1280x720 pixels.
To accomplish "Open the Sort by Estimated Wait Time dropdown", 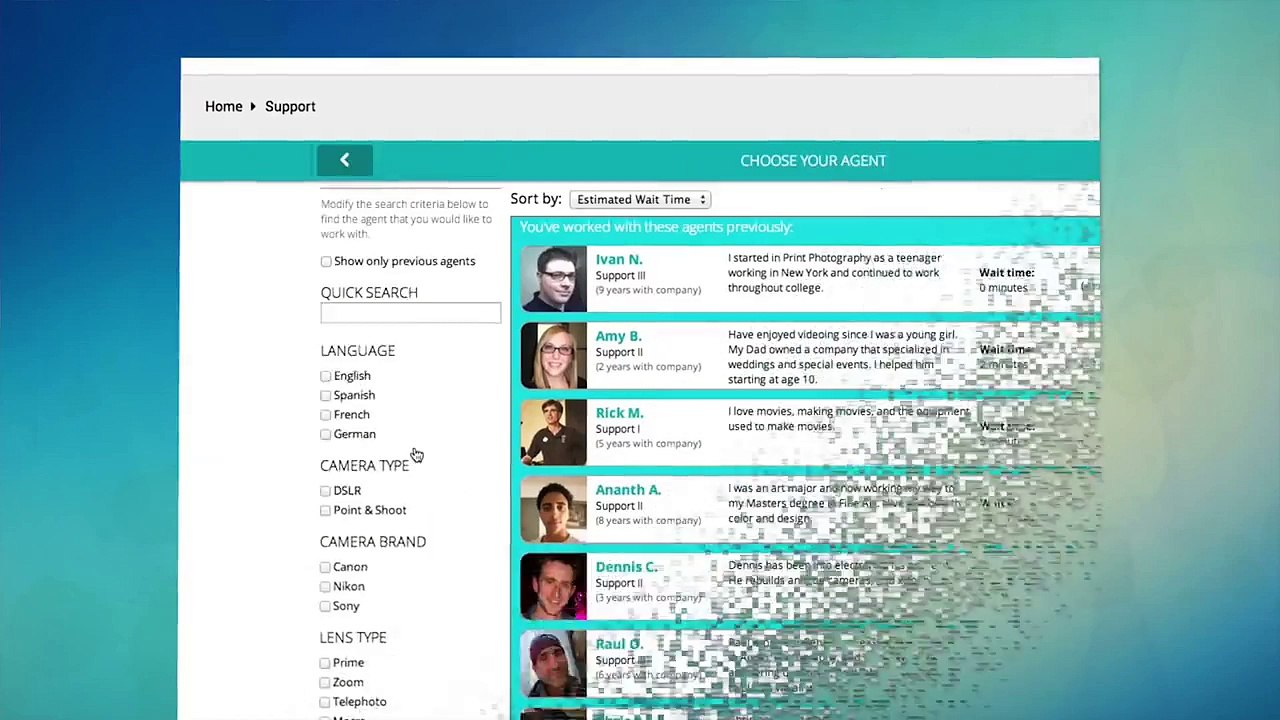I will point(640,200).
